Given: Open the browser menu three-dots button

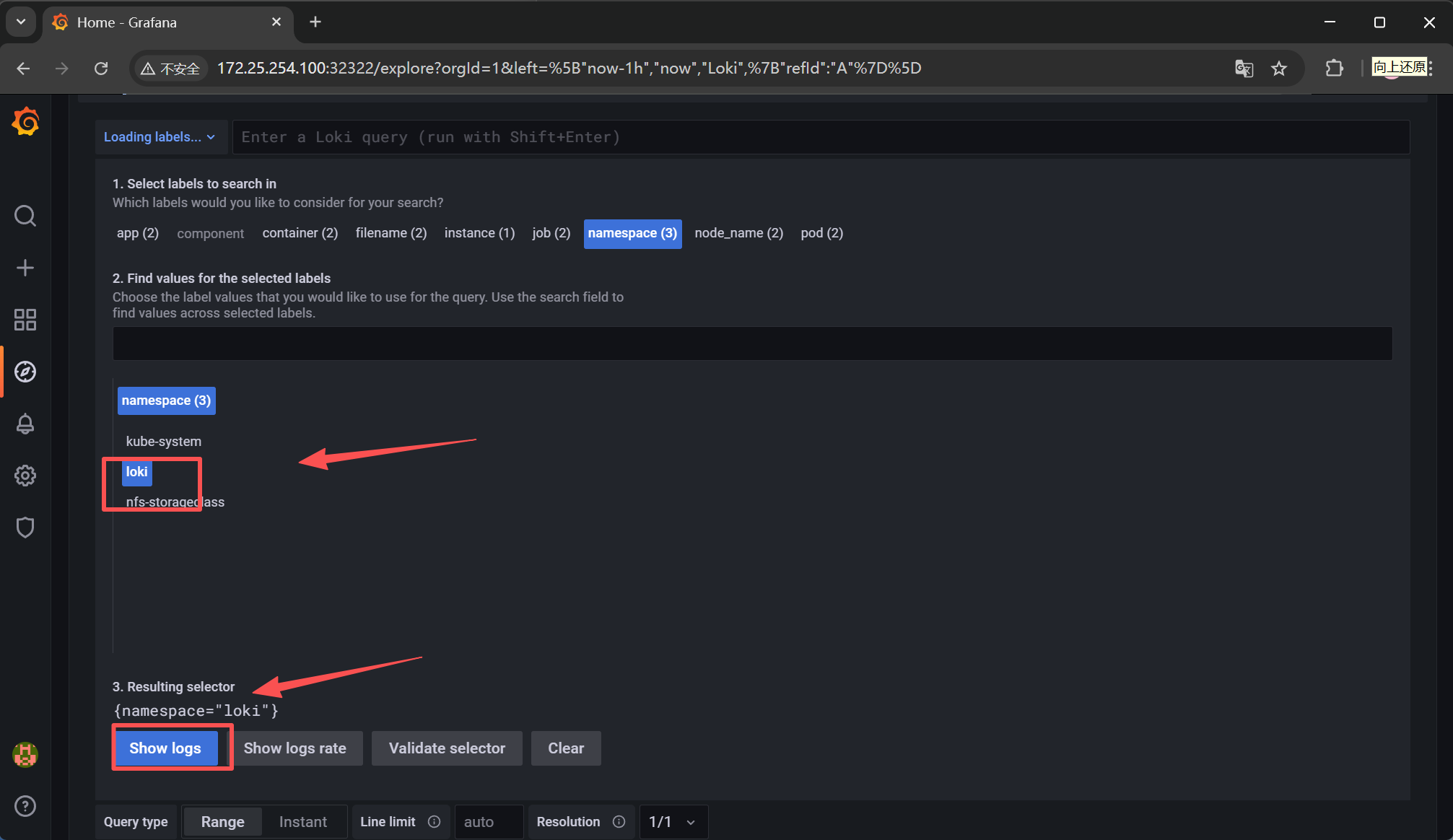Looking at the screenshot, I should point(1430,69).
